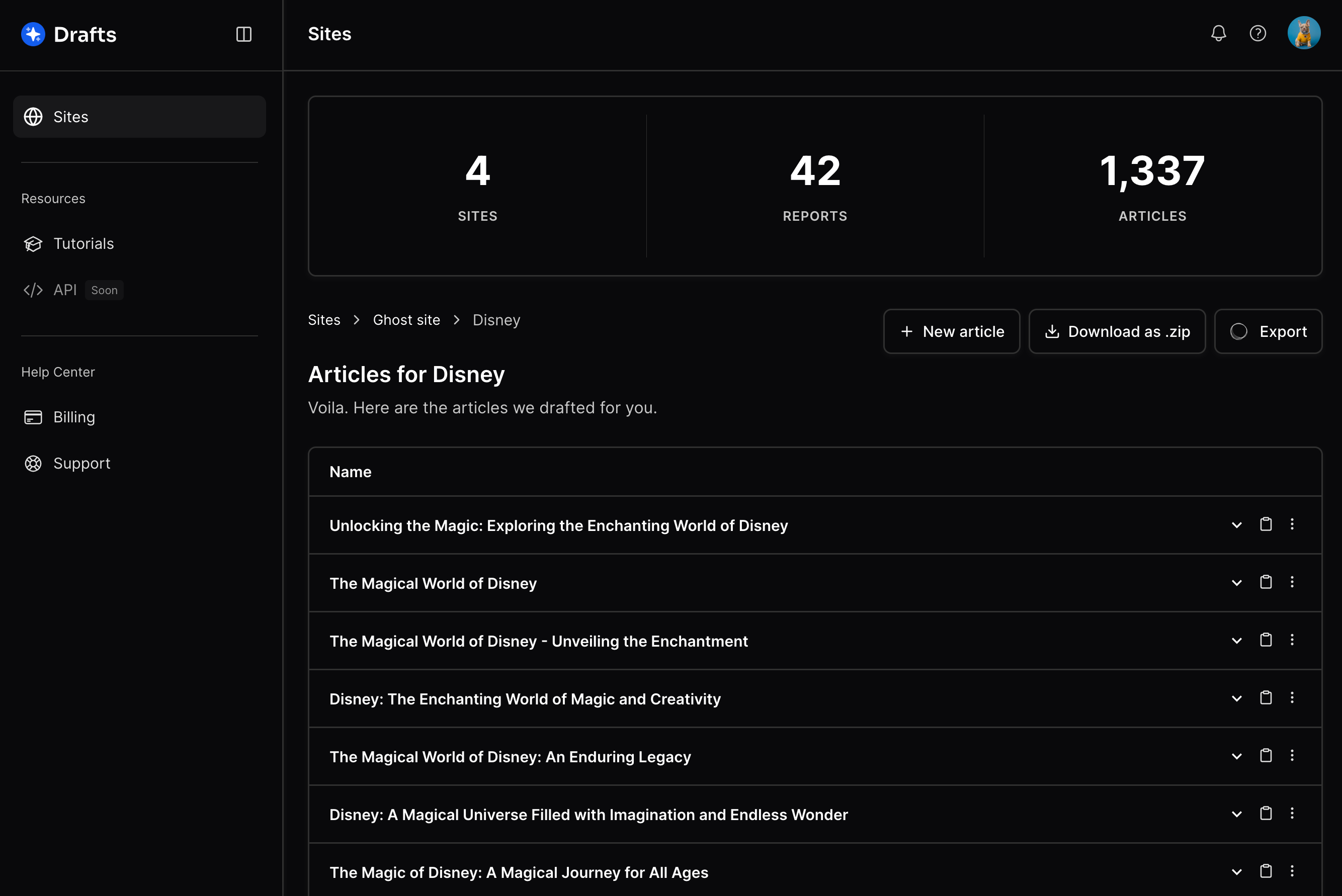
Task: Click the Ghost site breadcrumb link
Action: tap(406, 320)
